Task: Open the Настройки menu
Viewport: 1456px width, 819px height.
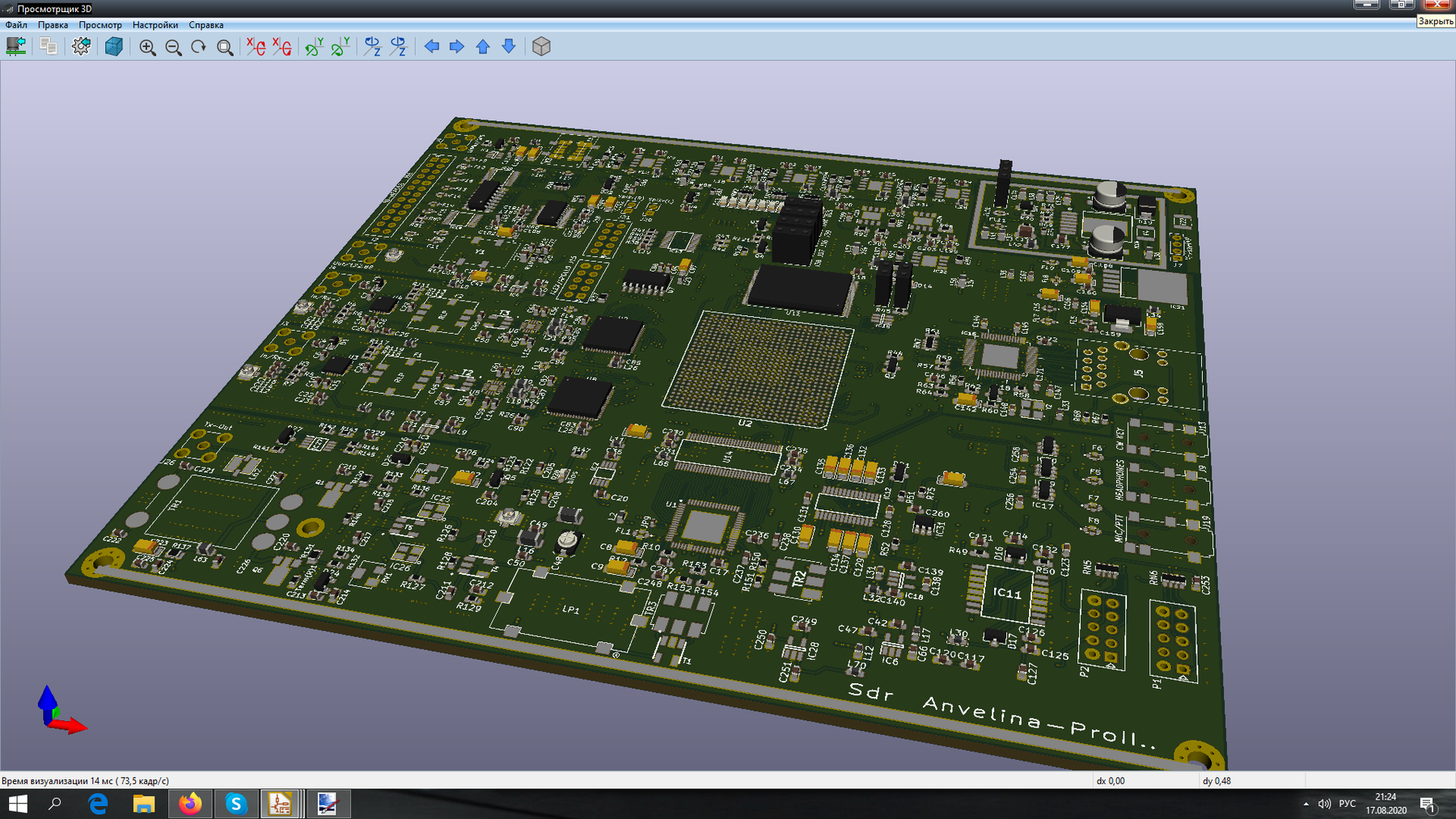Action: coord(155,25)
